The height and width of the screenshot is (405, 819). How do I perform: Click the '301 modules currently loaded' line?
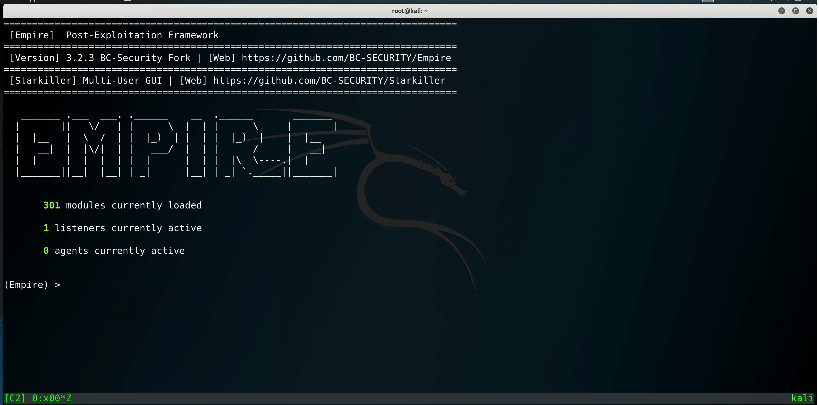pyautogui.click(x=122, y=205)
